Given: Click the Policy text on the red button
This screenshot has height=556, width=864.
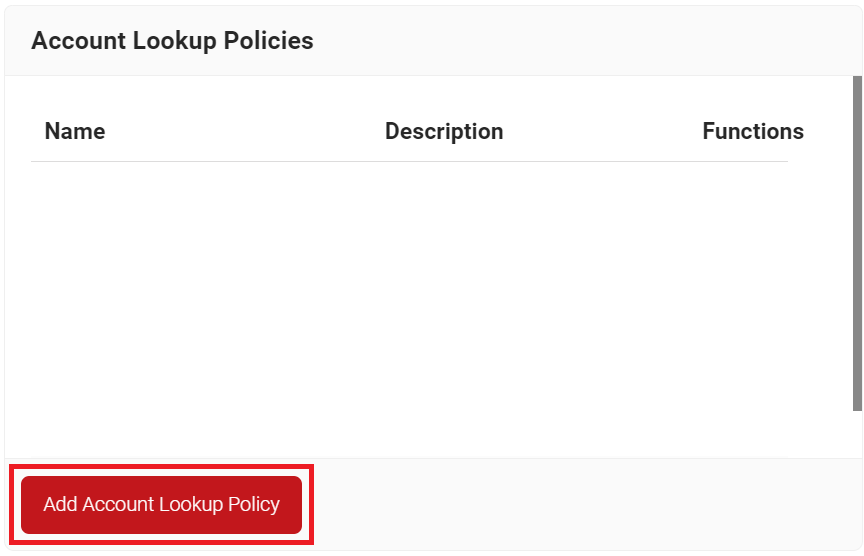Looking at the screenshot, I should (254, 505).
